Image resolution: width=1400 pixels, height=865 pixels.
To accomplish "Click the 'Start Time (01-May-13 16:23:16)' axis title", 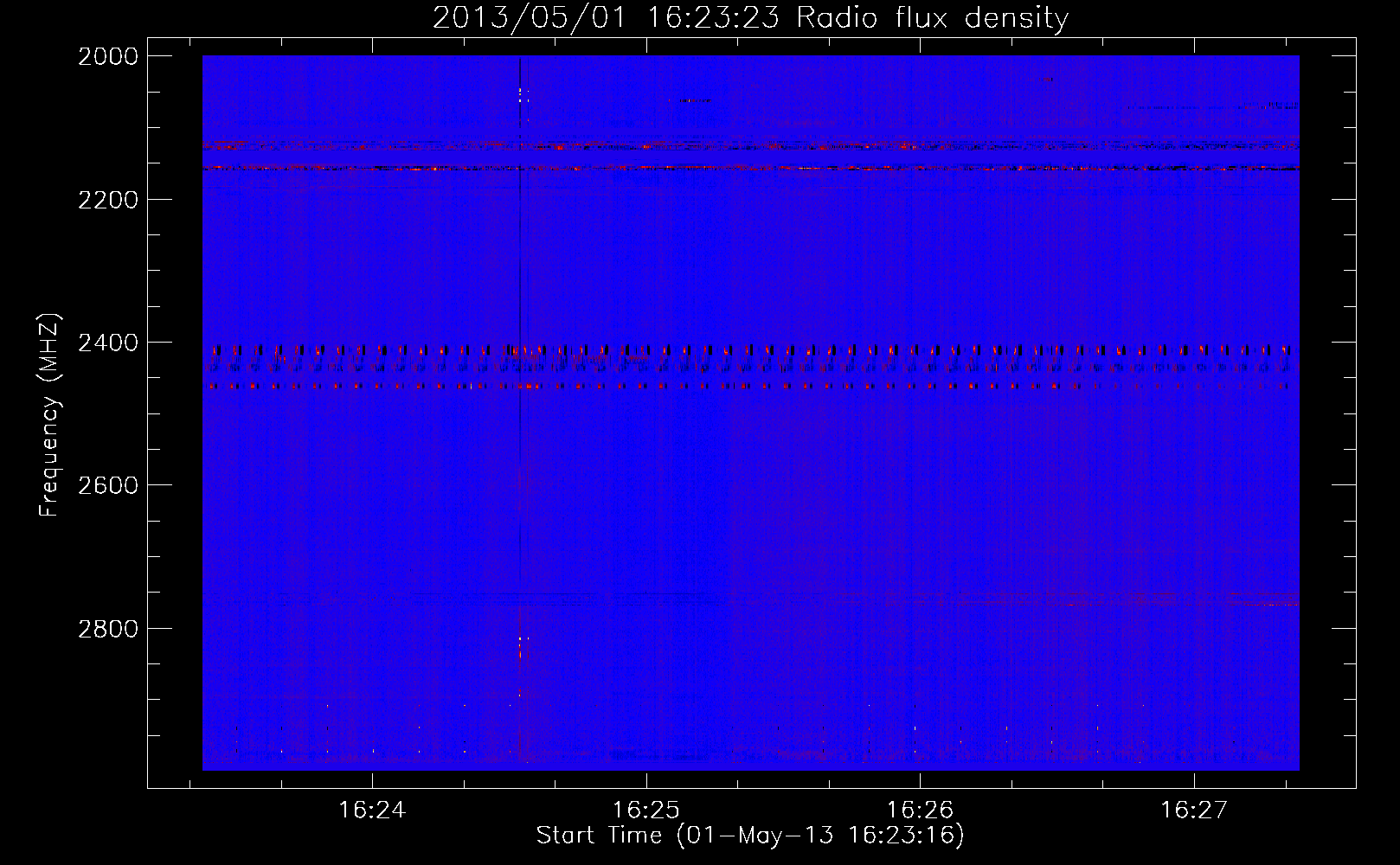I will tap(750, 836).
